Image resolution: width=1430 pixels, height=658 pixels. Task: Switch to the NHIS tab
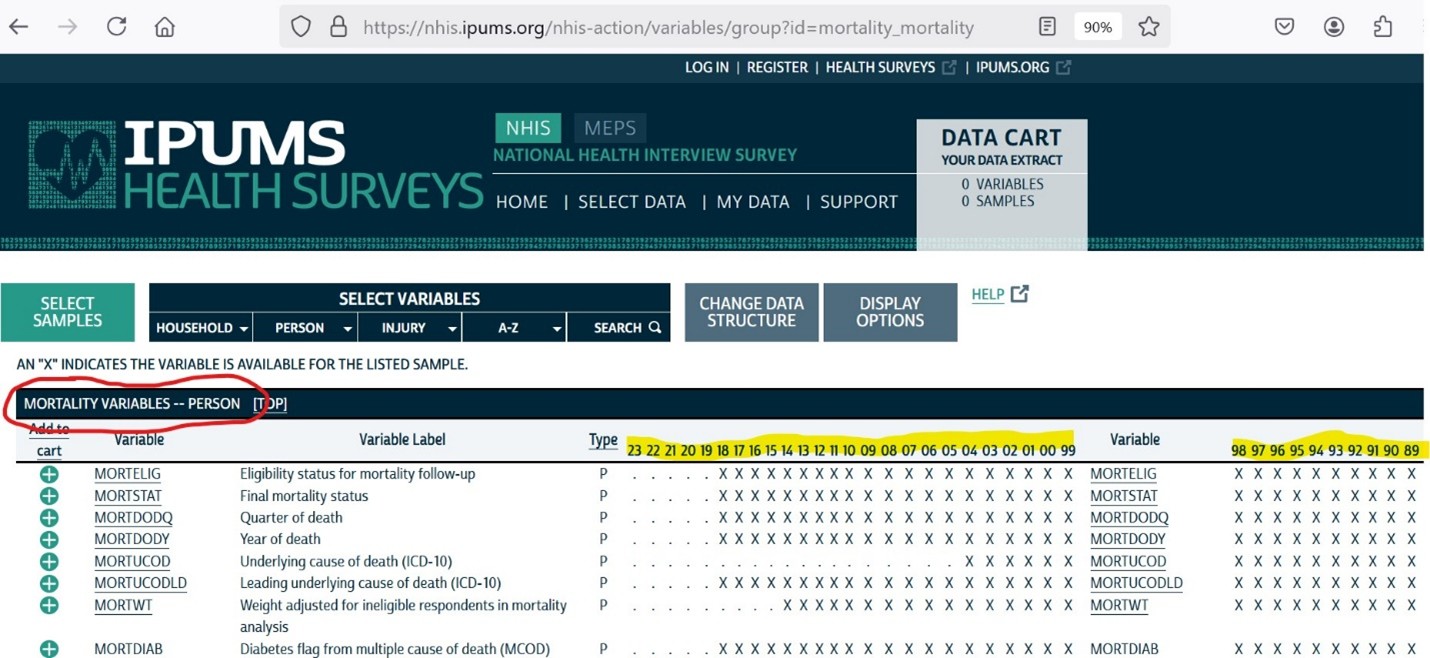point(528,128)
